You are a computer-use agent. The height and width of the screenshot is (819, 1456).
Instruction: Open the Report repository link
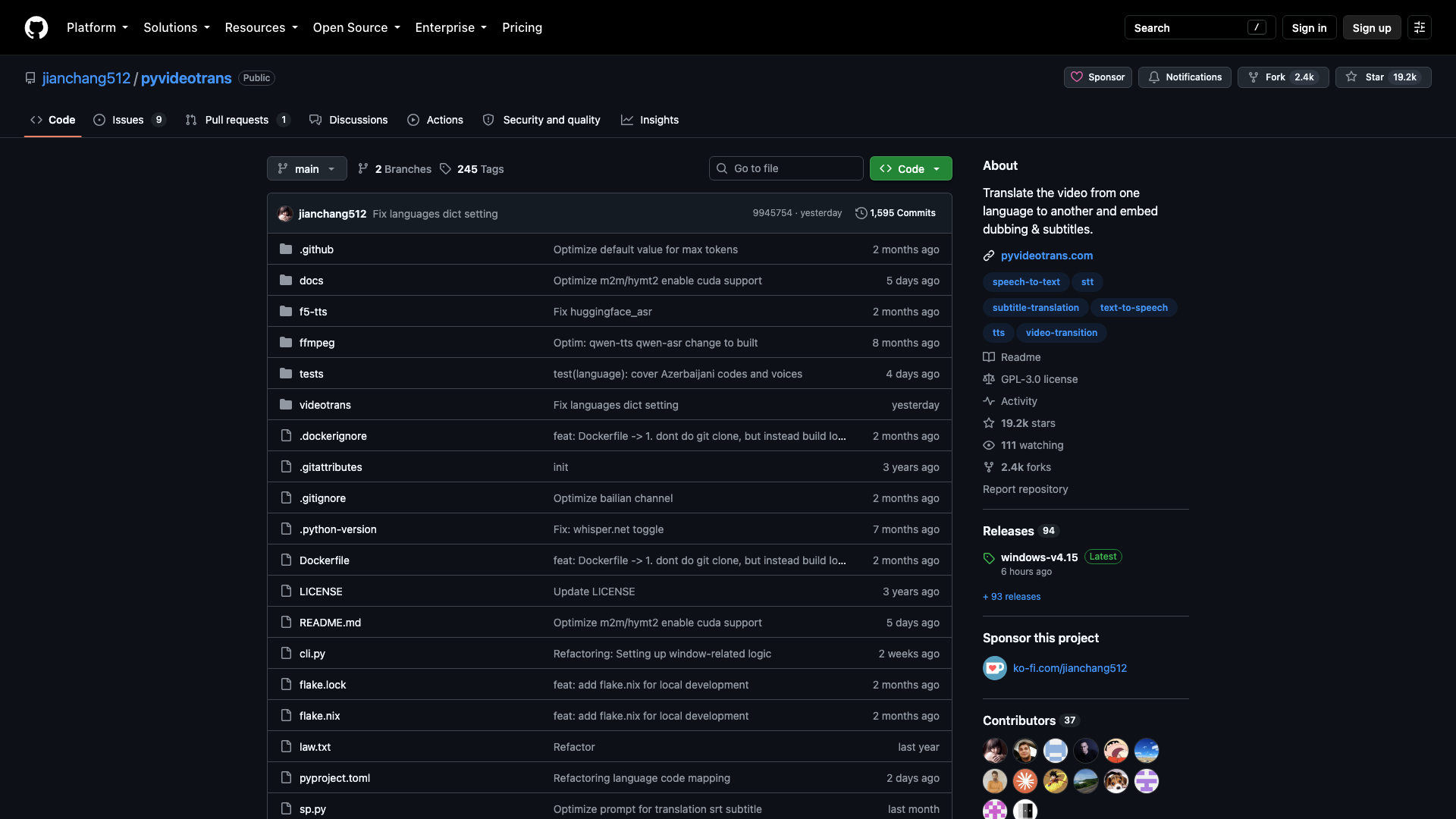1025,489
